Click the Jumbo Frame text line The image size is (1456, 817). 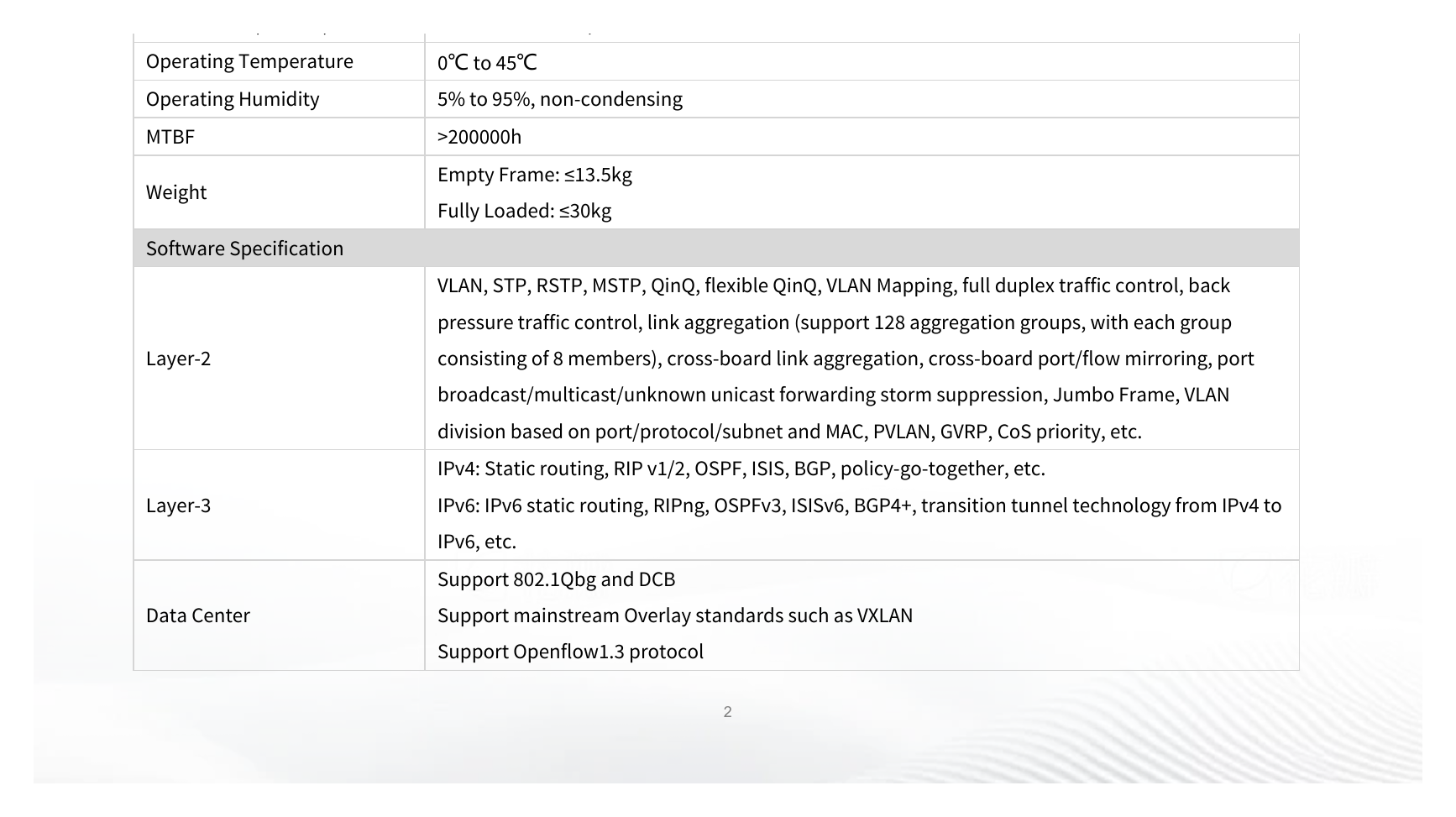click(833, 395)
